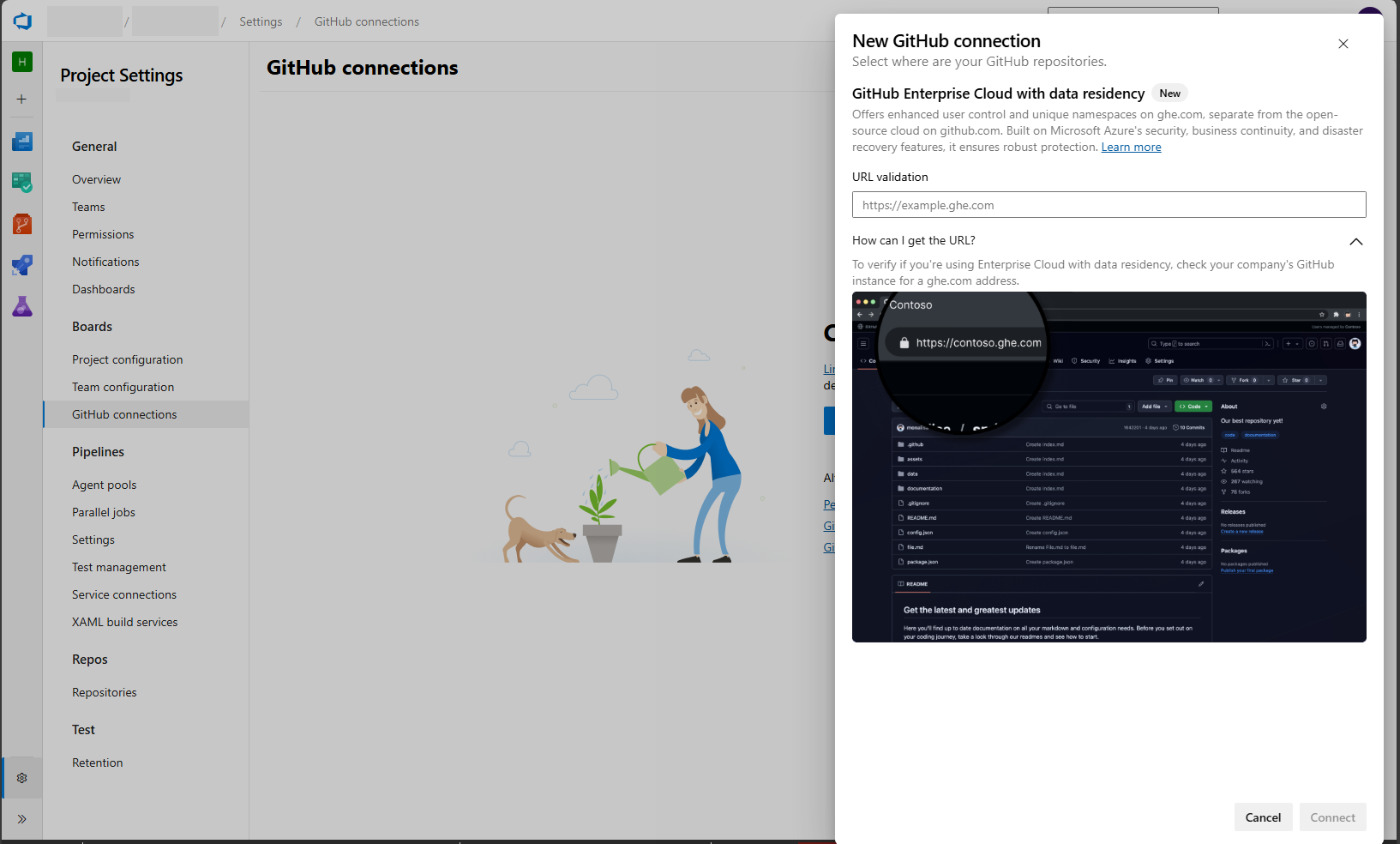Open Teams settings

(88, 207)
